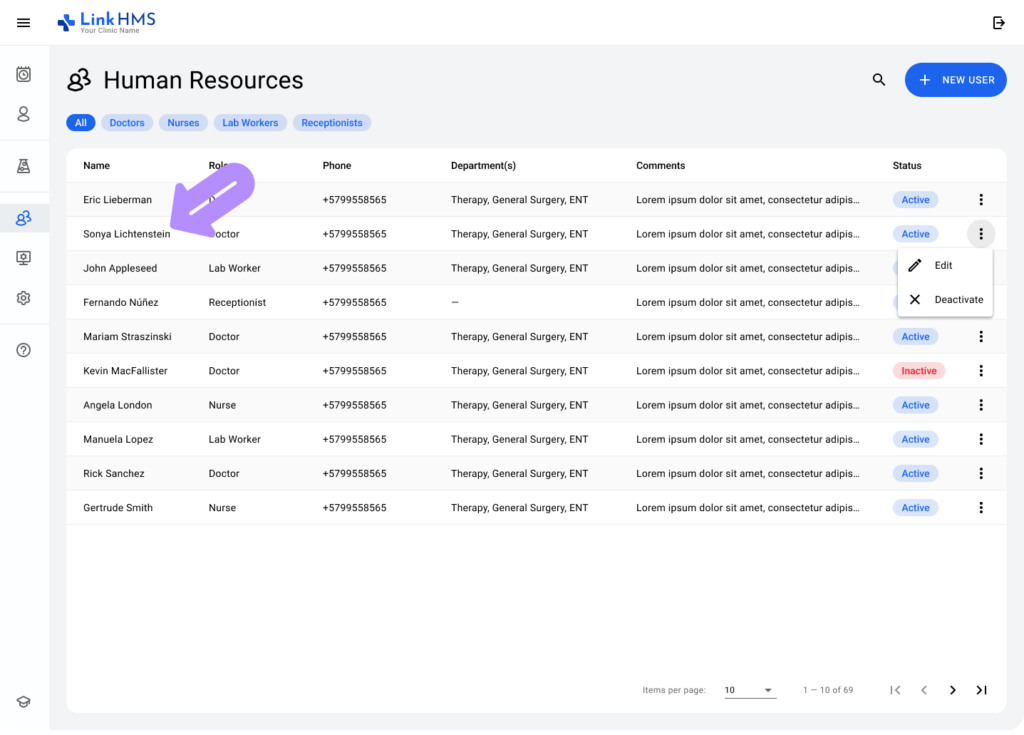Screen dimensions: 1024x735
Task: Select the Human Resources sidebar icon
Action: (x=24, y=218)
